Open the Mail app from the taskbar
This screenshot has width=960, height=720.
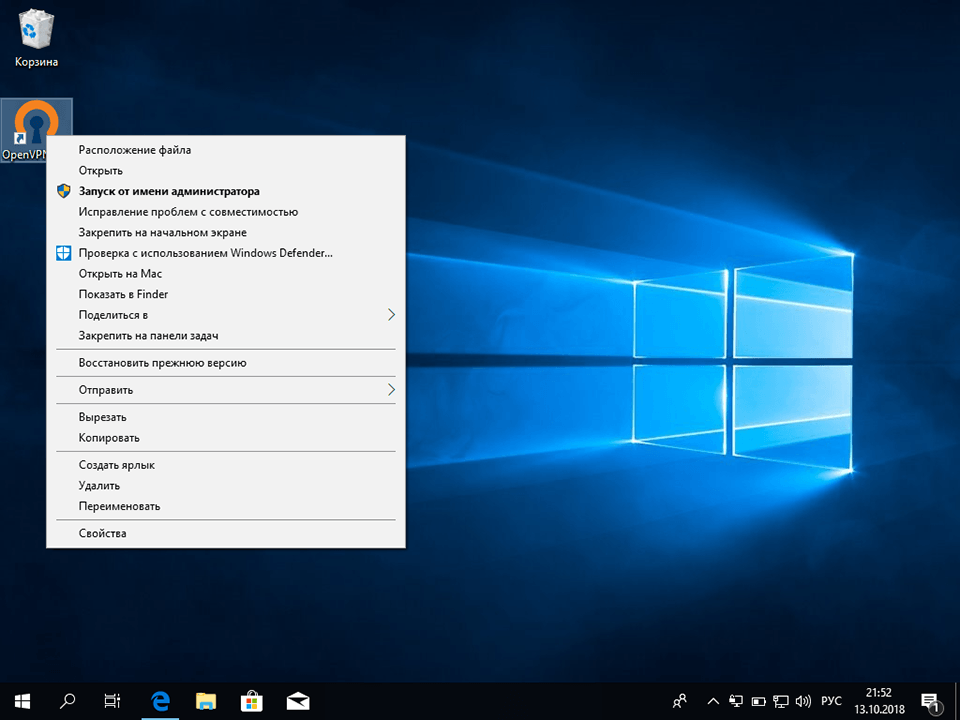tap(298, 701)
